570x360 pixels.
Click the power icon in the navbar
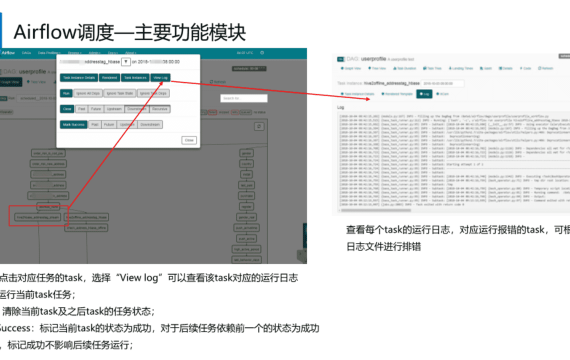click(262, 53)
